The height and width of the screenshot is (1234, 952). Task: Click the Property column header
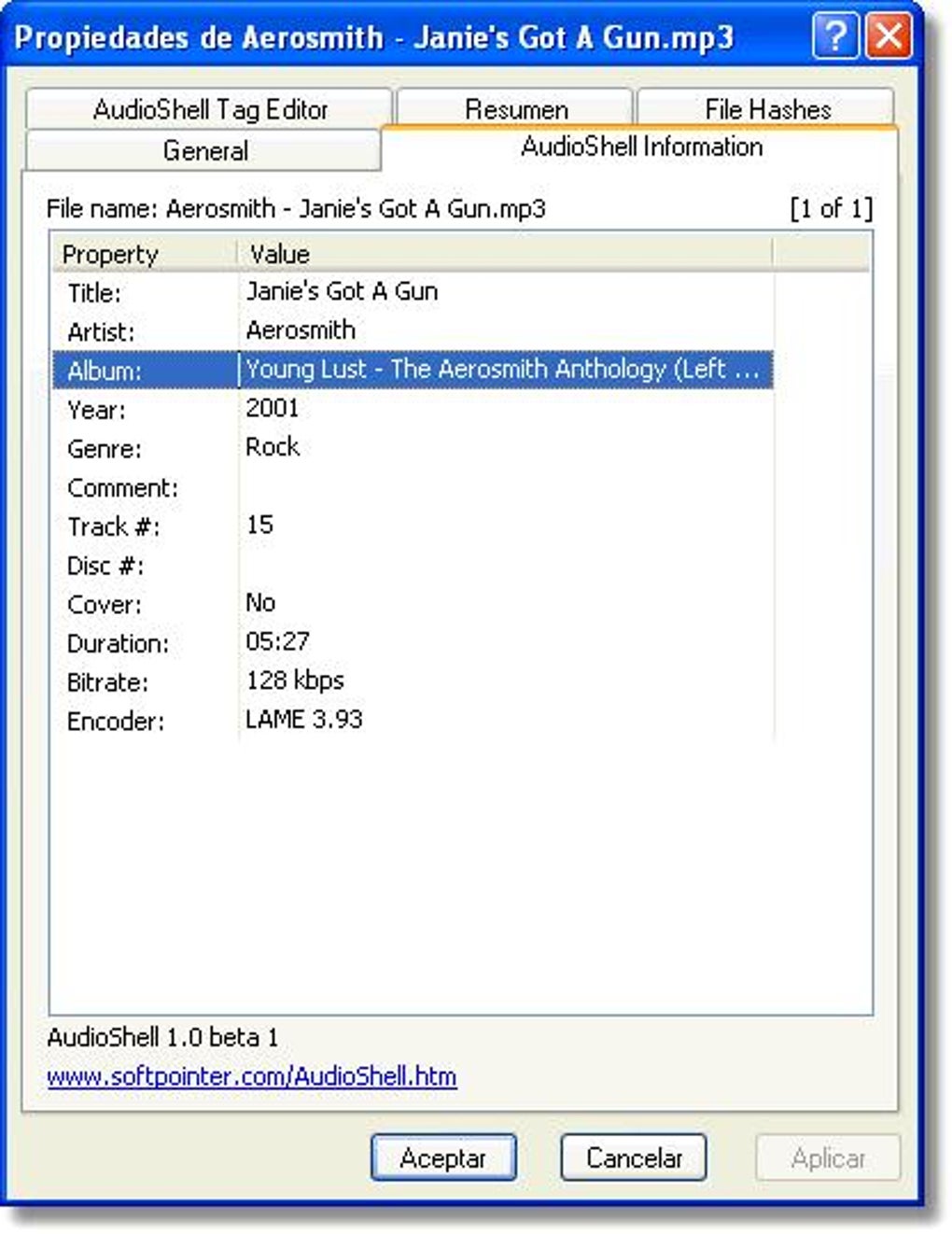(x=145, y=254)
